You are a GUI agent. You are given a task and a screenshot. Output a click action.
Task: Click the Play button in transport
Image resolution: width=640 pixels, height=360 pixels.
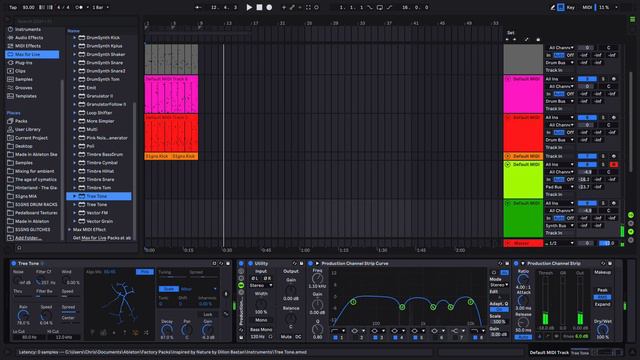(249, 7)
